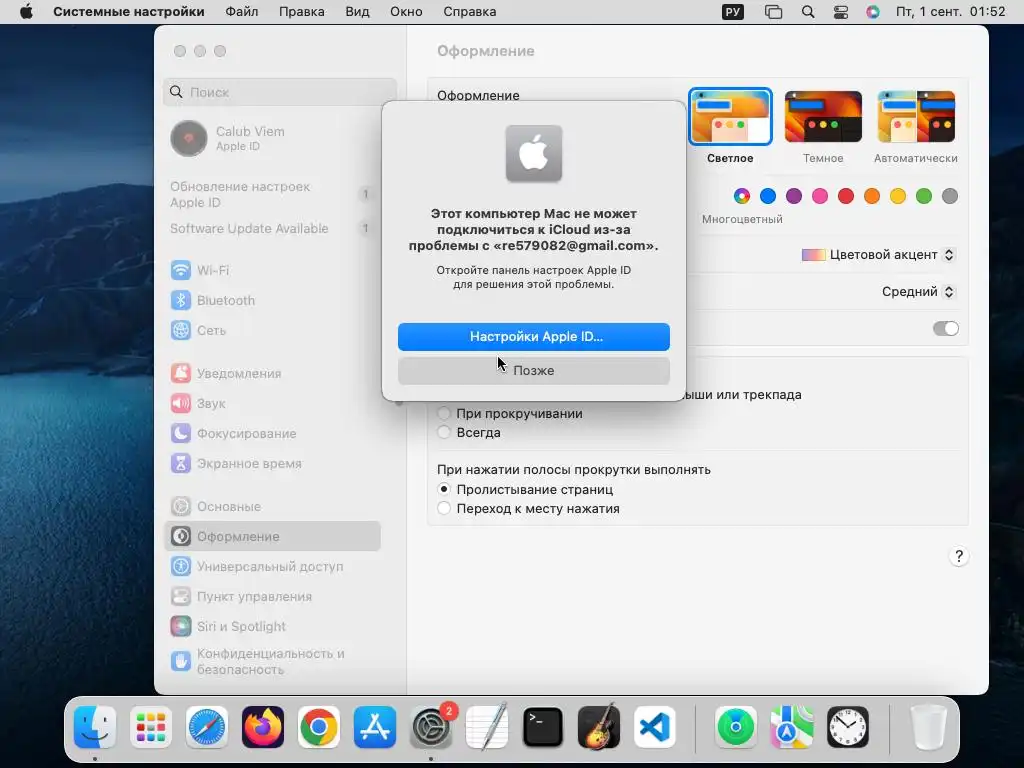Click the Настройки Apple ID… button

pyautogui.click(x=534, y=336)
